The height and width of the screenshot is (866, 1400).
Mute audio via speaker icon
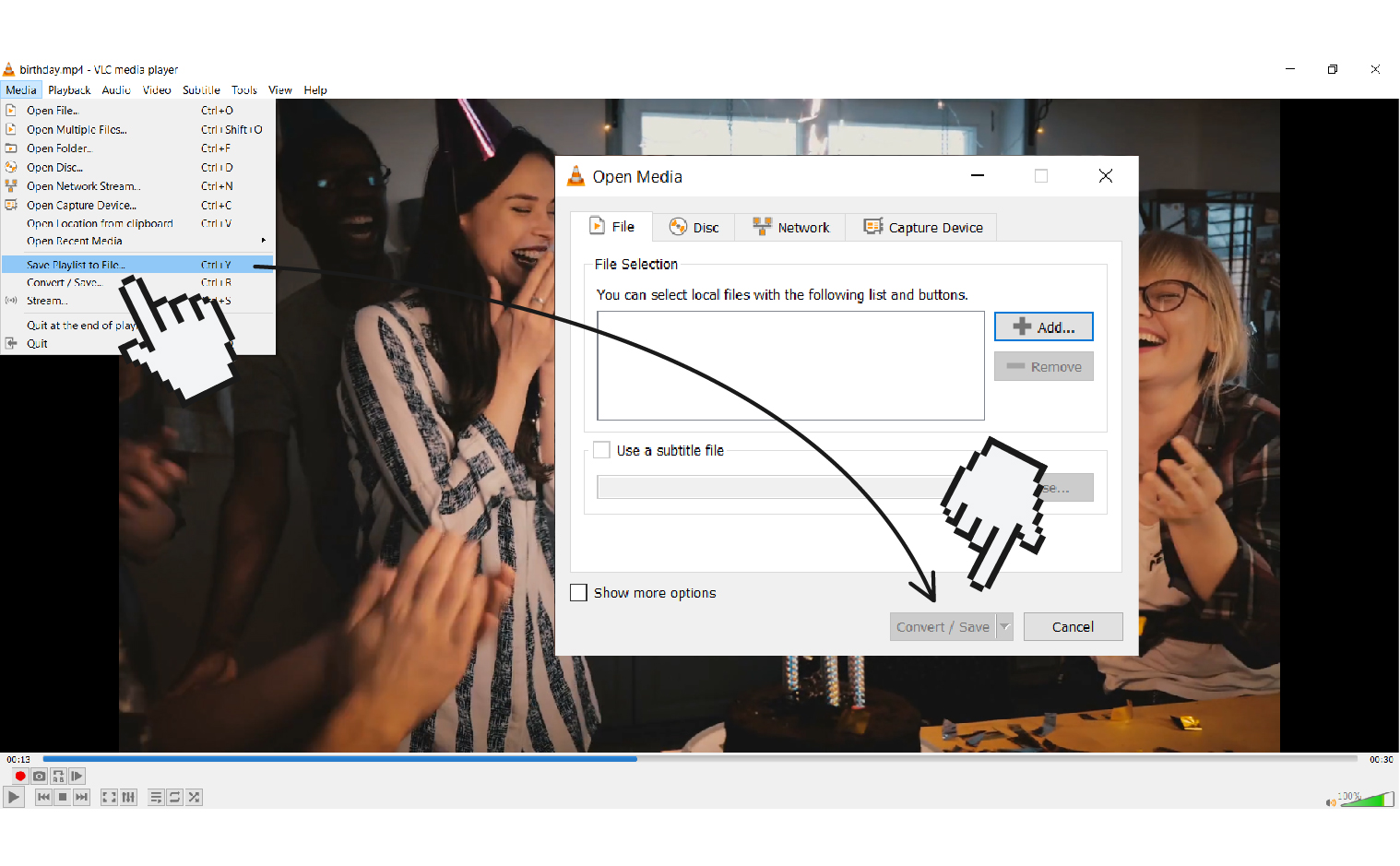(x=1331, y=802)
